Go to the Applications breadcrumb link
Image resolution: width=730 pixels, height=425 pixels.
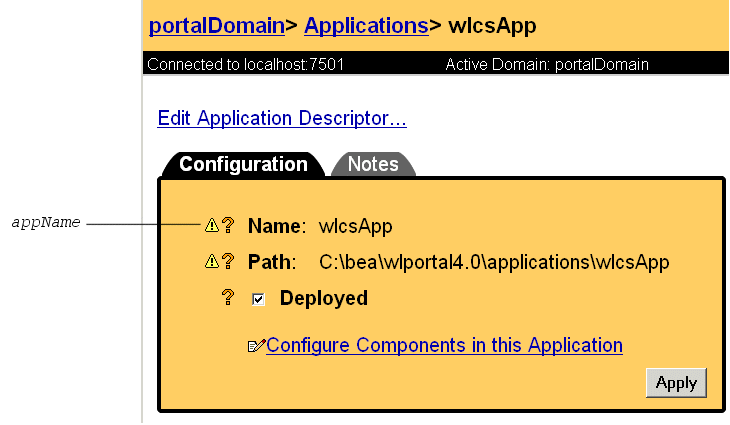[366, 26]
